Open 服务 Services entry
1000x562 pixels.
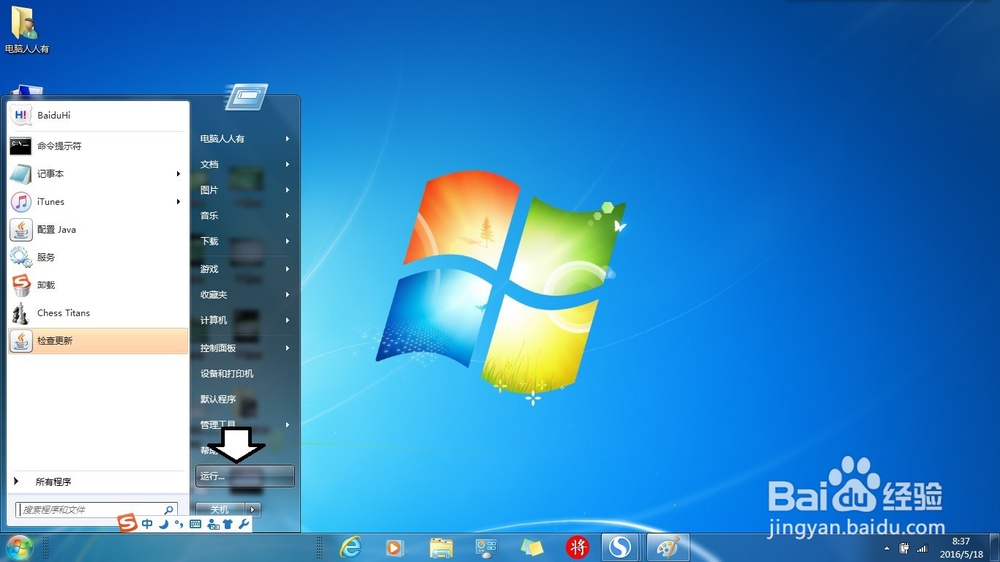click(98, 257)
